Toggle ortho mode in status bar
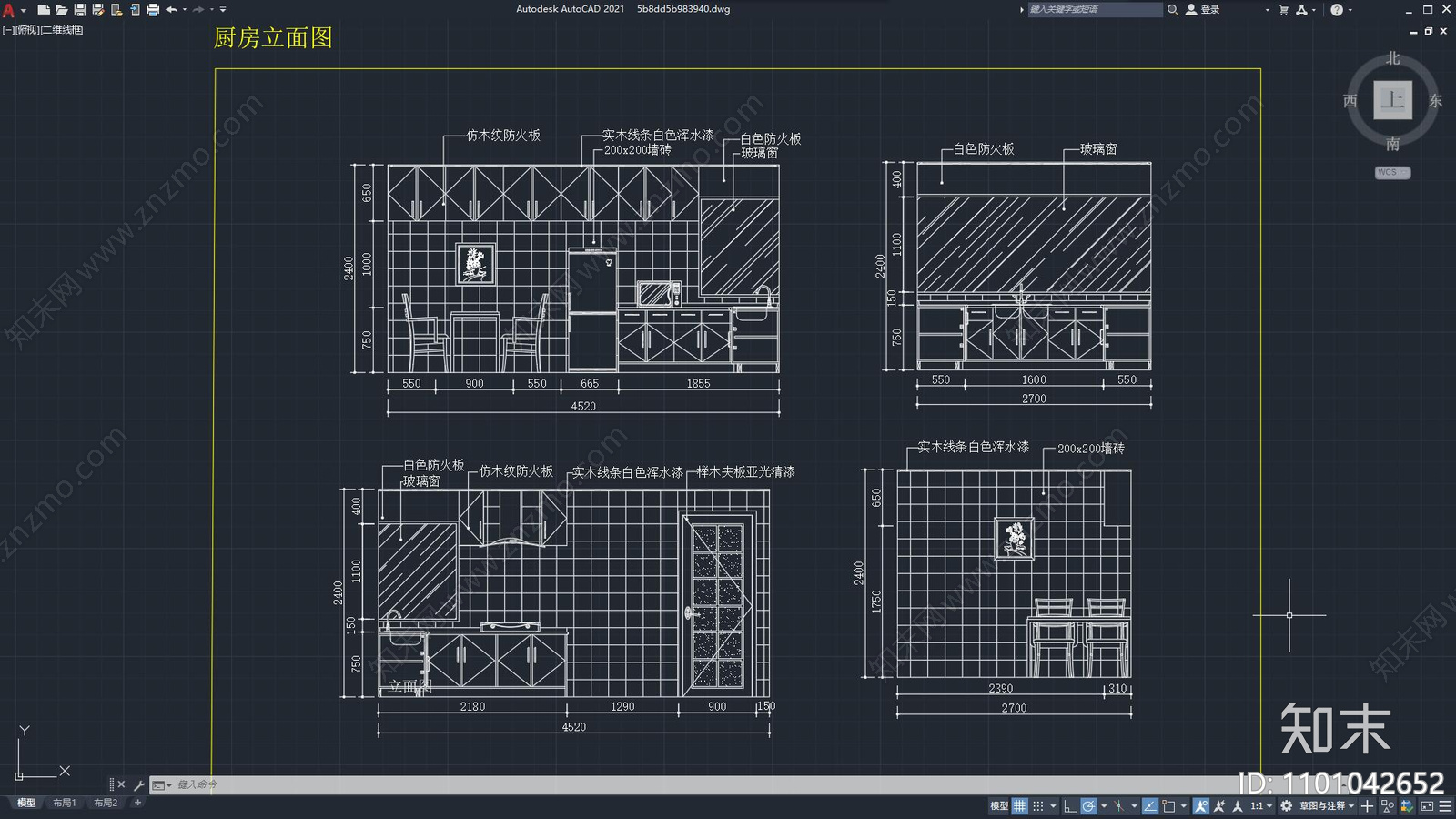Viewport: 1456px width, 819px height. point(1070,805)
